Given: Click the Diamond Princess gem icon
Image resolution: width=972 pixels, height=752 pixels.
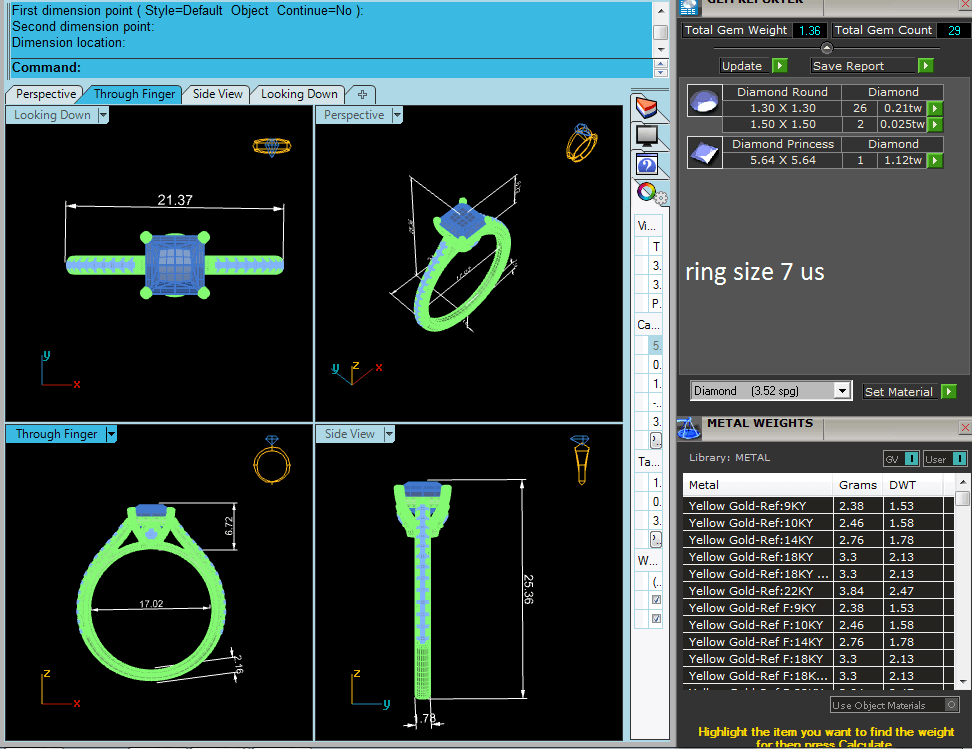Looking at the screenshot, I should tap(704, 152).
